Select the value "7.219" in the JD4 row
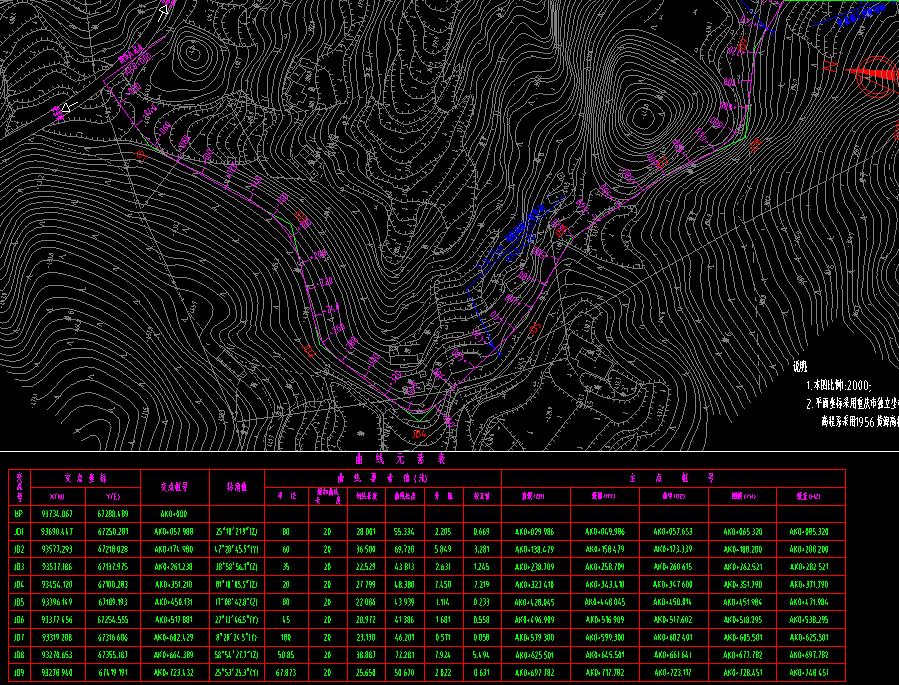The image size is (899, 685). (482, 584)
